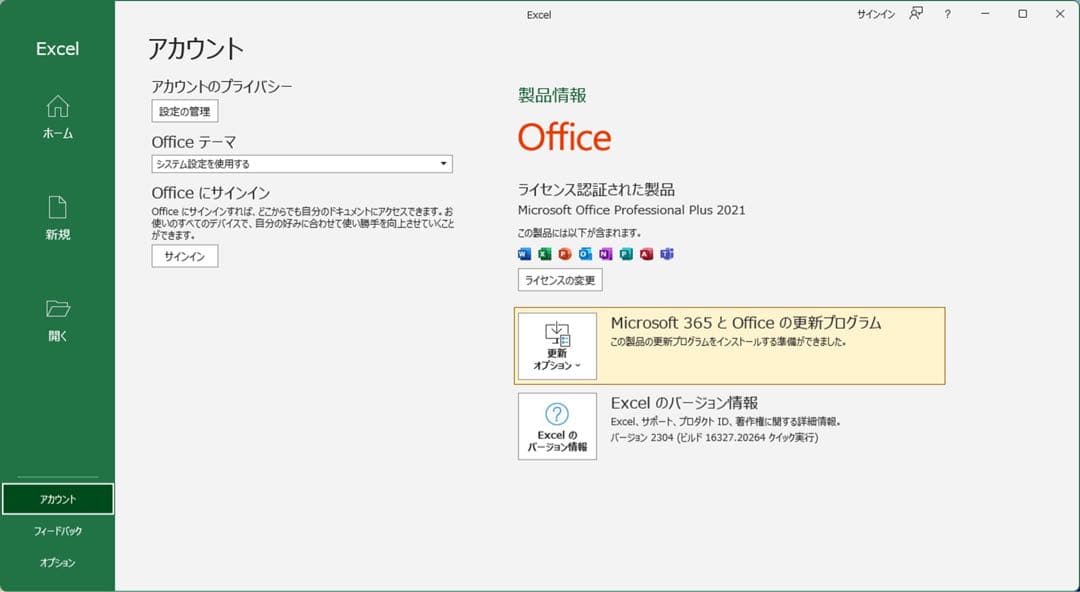Click the ホーム home icon in sidebar
The width and height of the screenshot is (1080, 592).
pos(58,108)
